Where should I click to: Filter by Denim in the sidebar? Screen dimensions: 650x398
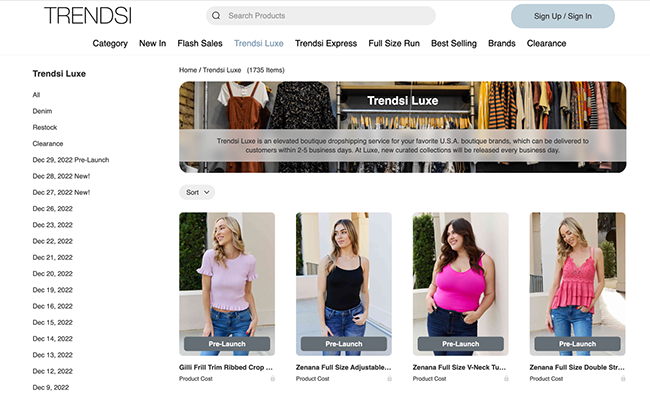point(42,111)
